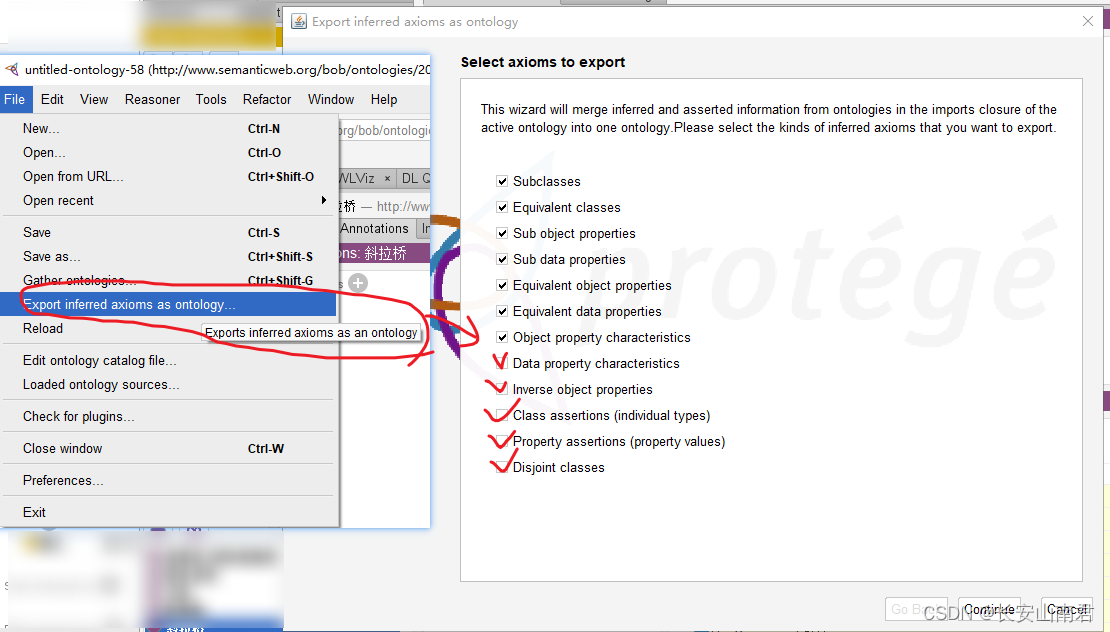Open the Tools menu
Viewport: 1110px width, 632px height.
coord(211,100)
